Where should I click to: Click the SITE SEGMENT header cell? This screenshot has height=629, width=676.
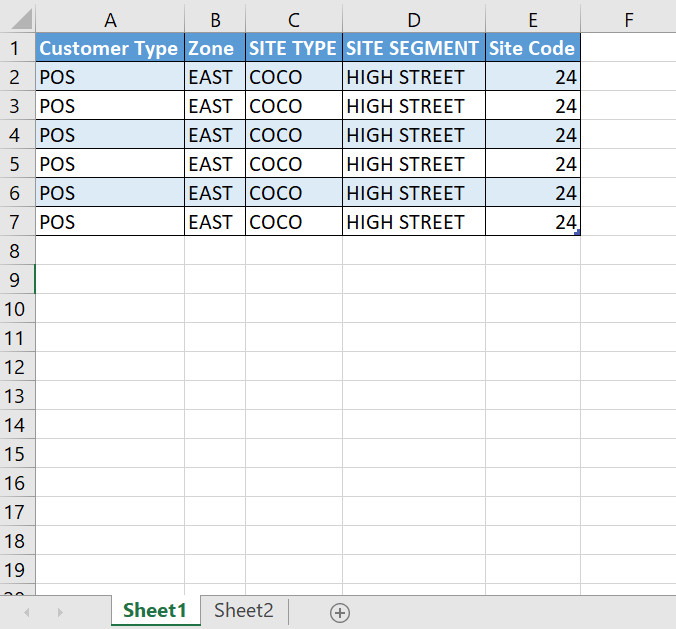414,47
